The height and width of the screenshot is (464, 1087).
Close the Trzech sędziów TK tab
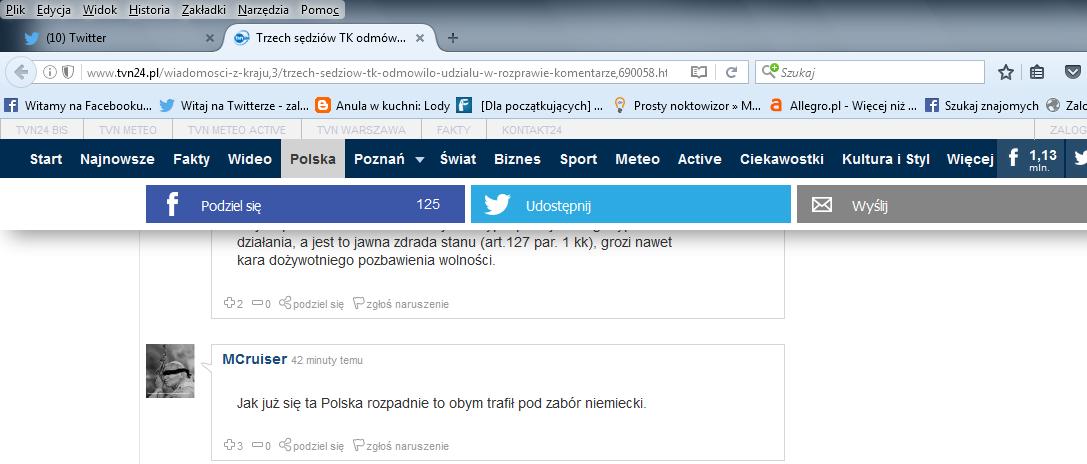419,38
